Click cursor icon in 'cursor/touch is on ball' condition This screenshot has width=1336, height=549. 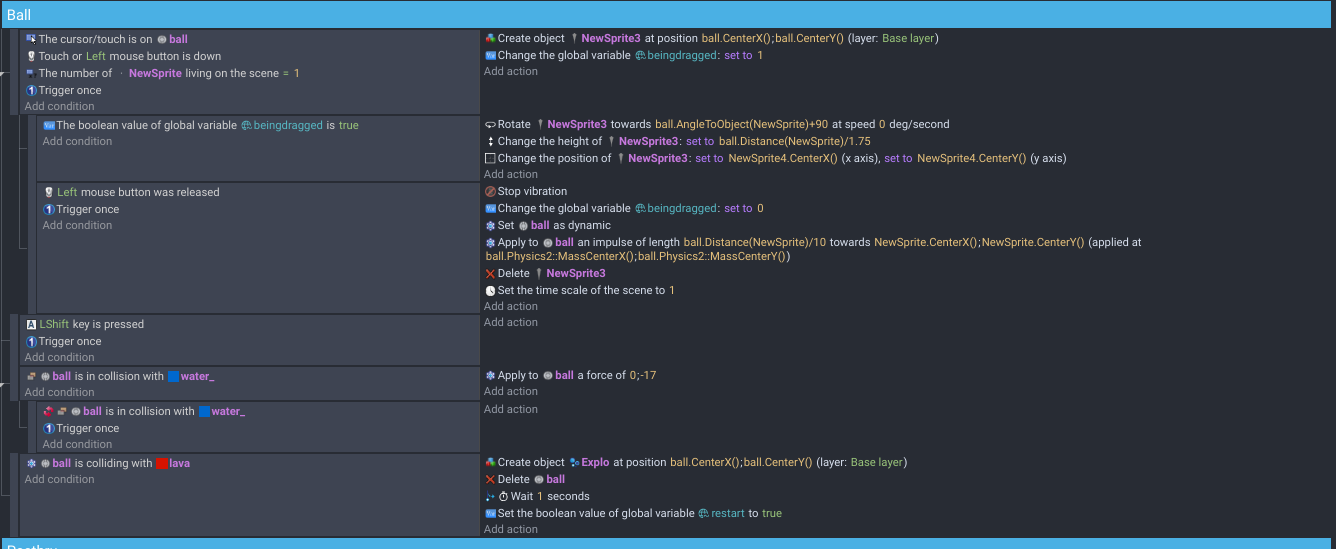[x=31, y=39]
